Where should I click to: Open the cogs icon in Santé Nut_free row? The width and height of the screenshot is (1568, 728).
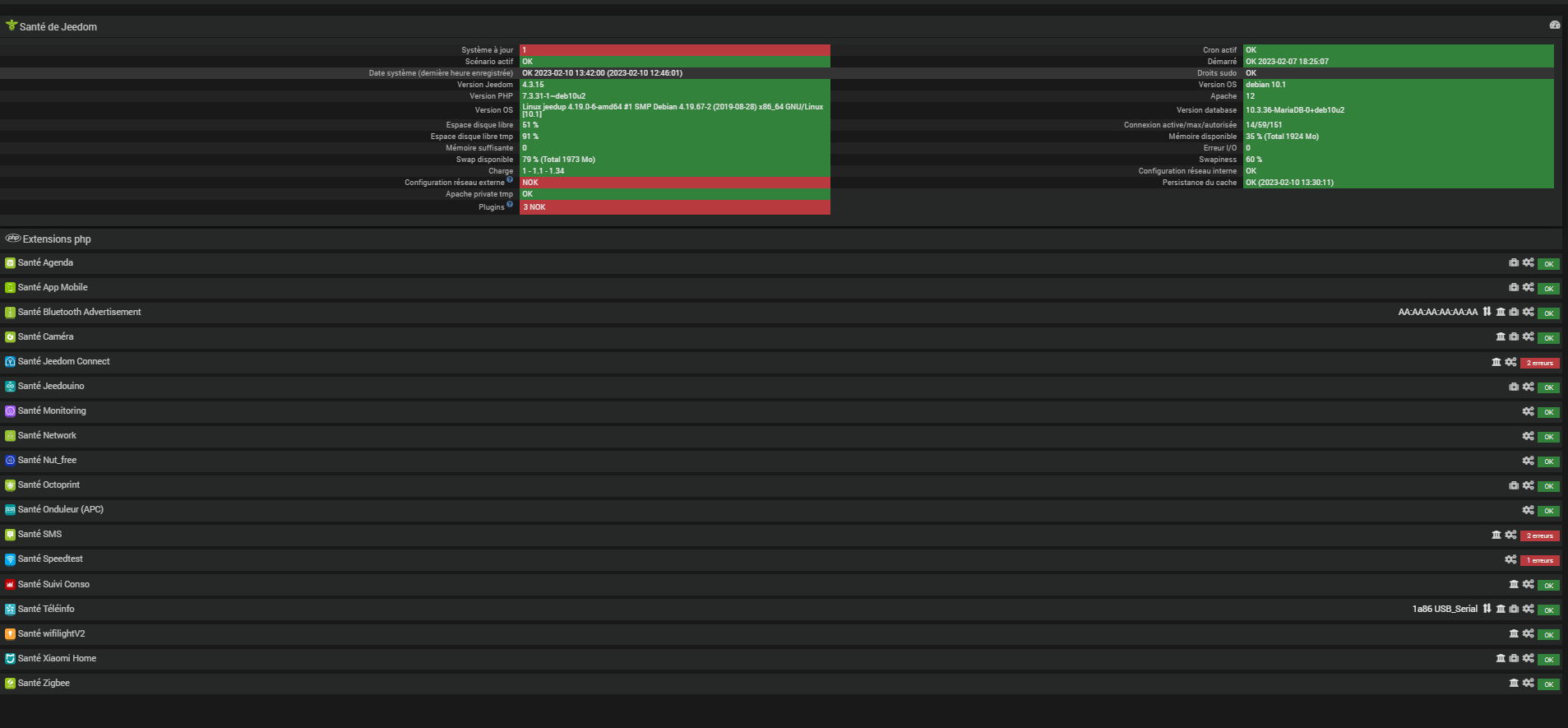click(x=1528, y=461)
